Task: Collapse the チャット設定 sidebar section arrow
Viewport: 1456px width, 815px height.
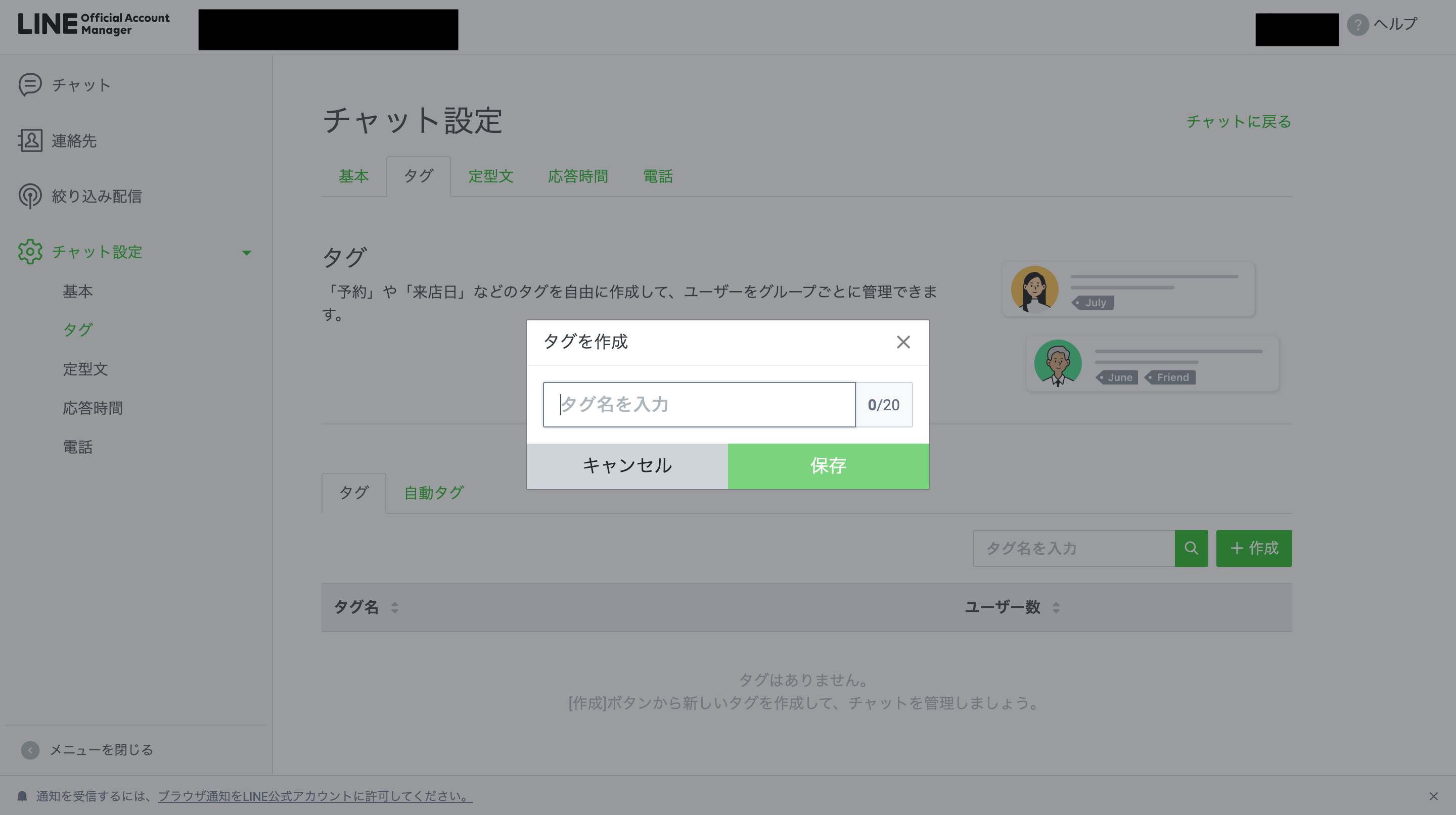Action: click(246, 253)
